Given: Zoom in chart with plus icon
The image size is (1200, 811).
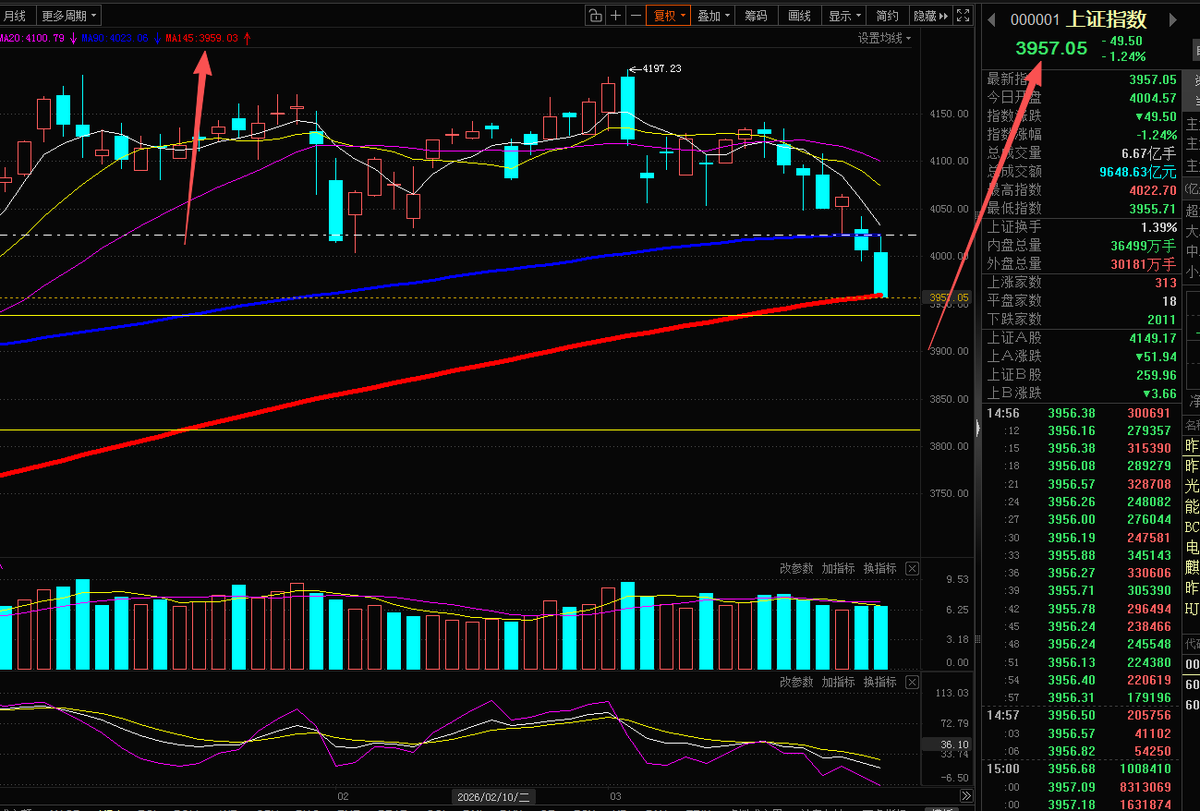Looking at the screenshot, I should 615,15.
